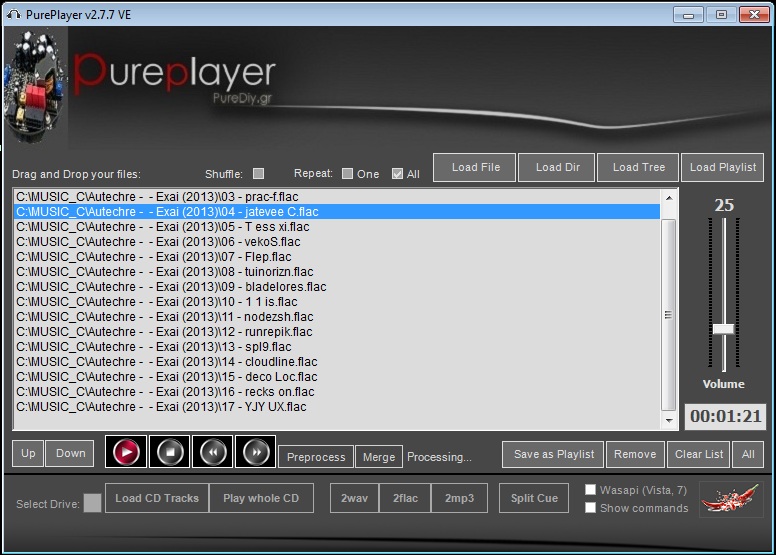Click the Split Cue button
Viewport: 776px width, 555px height.
pyautogui.click(x=534, y=498)
